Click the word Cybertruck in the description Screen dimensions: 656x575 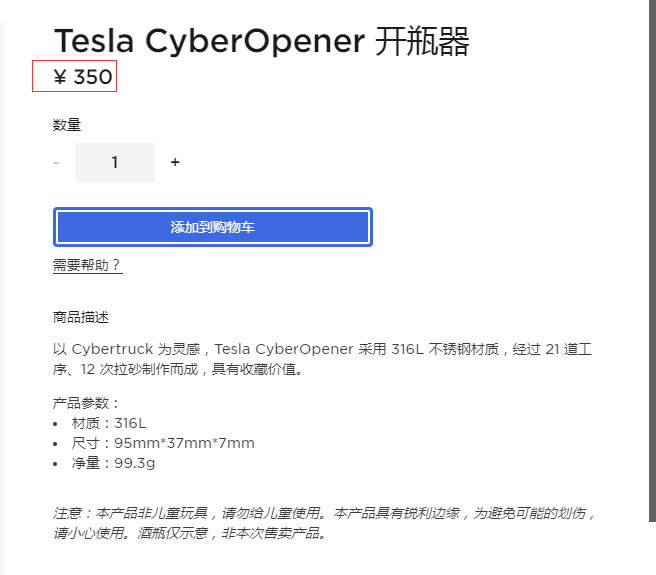pos(110,349)
